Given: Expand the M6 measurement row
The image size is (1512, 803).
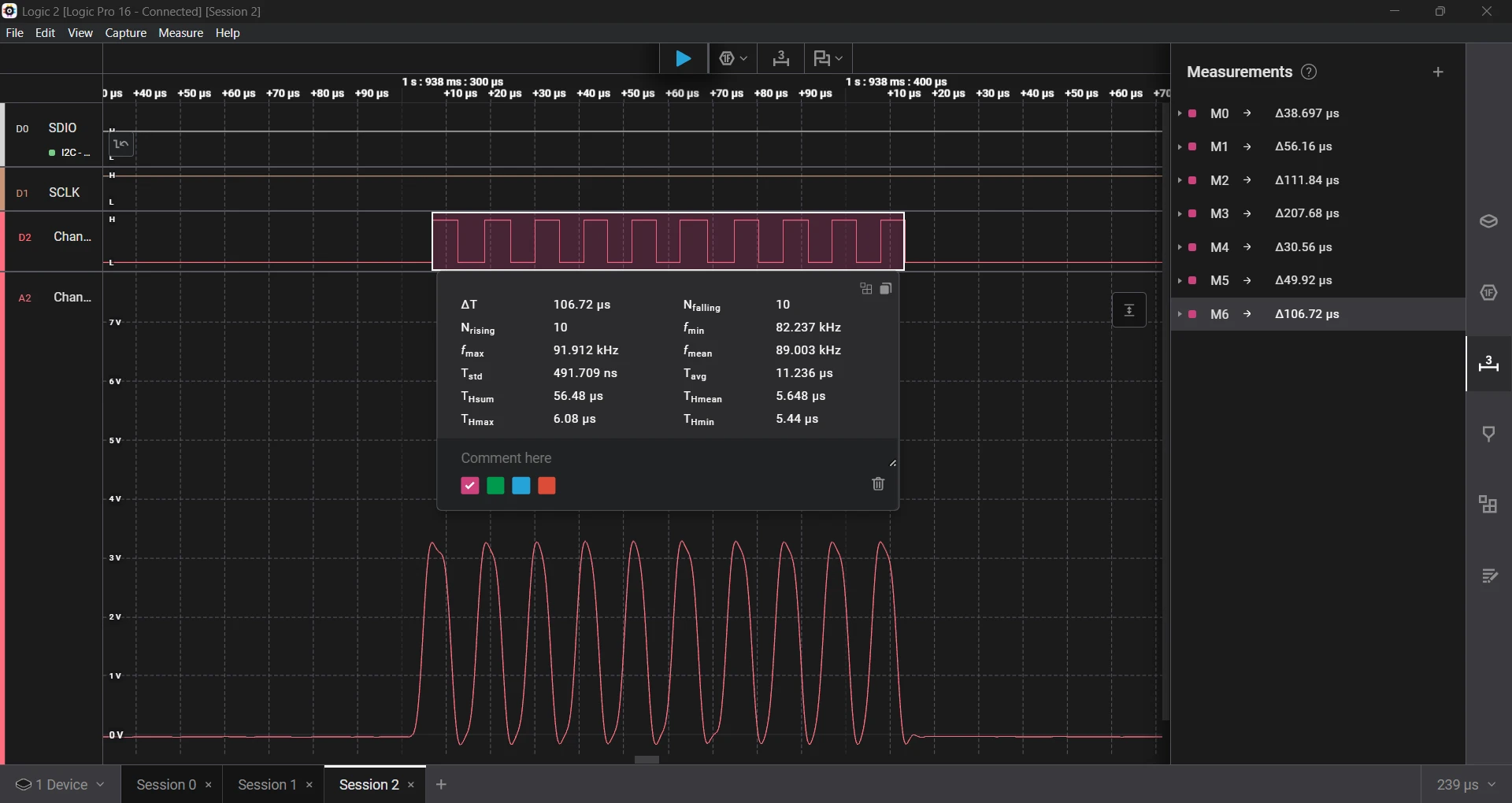Looking at the screenshot, I should point(1180,314).
